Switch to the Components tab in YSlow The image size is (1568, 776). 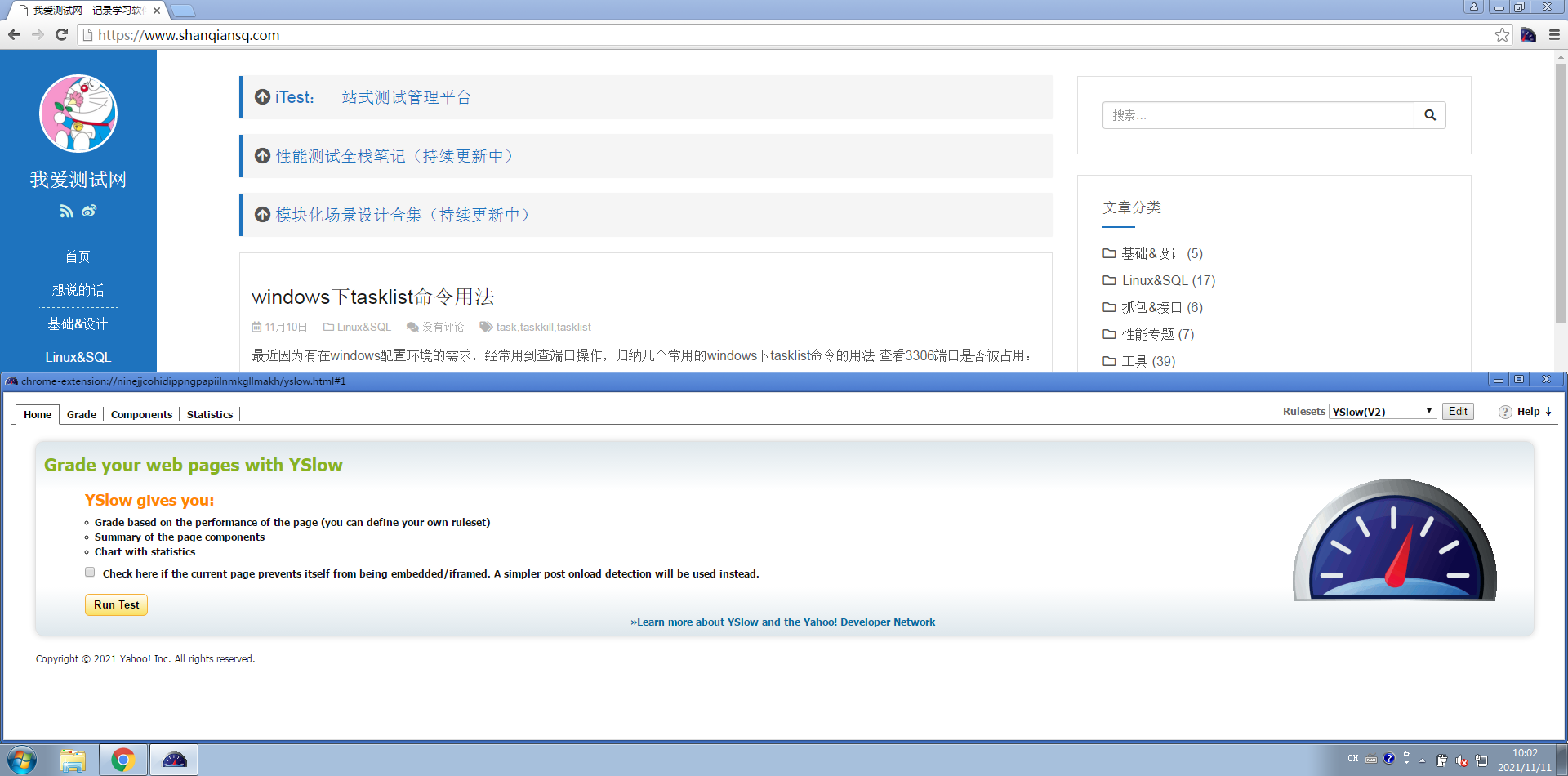[141, 414]
